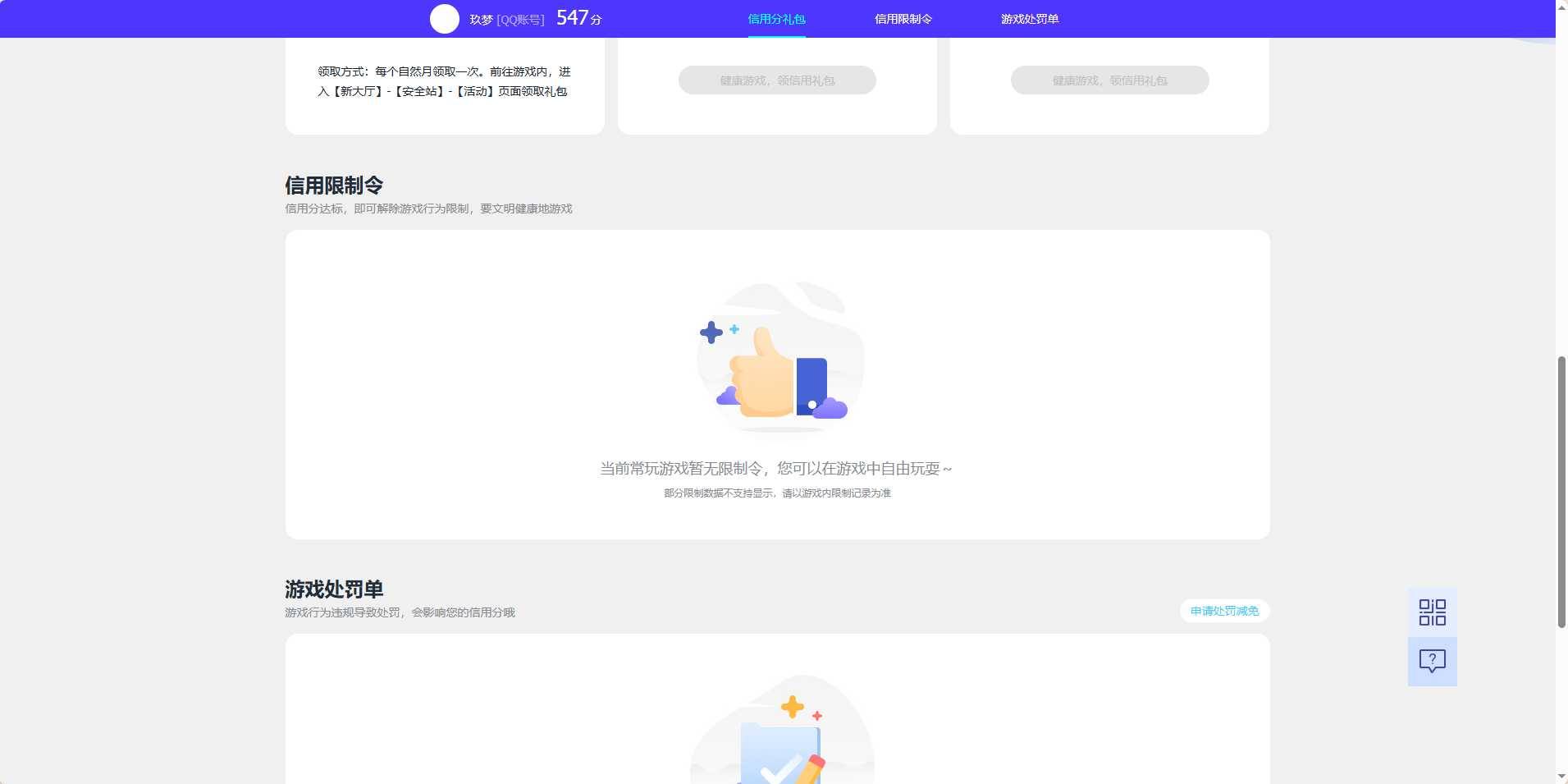The image size is (1568, 784).
Task: Click the user avatar in the top bar
Action: coord(445,19)
